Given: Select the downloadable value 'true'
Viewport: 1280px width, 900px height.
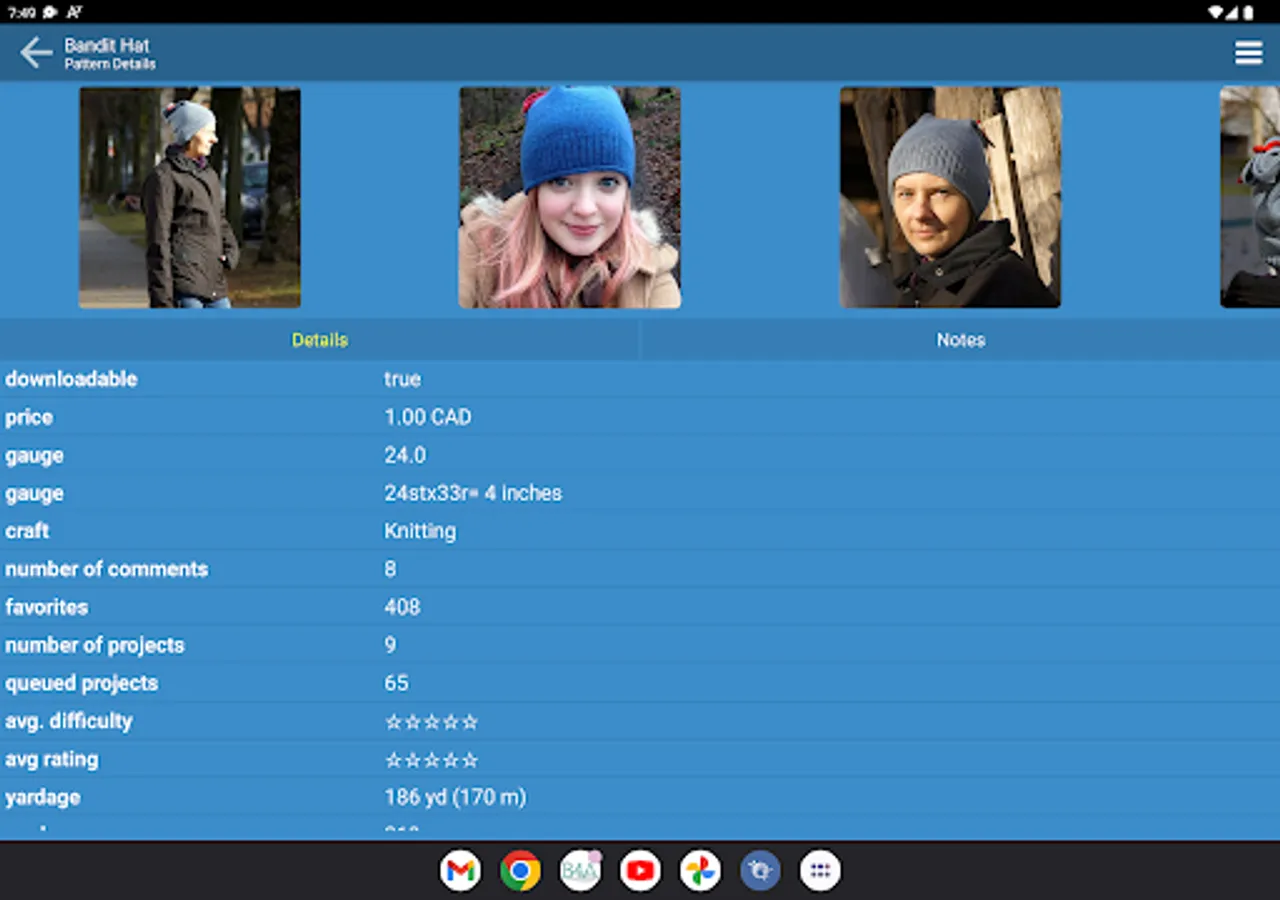Looking at the screenshot, I should pos(402,379).
